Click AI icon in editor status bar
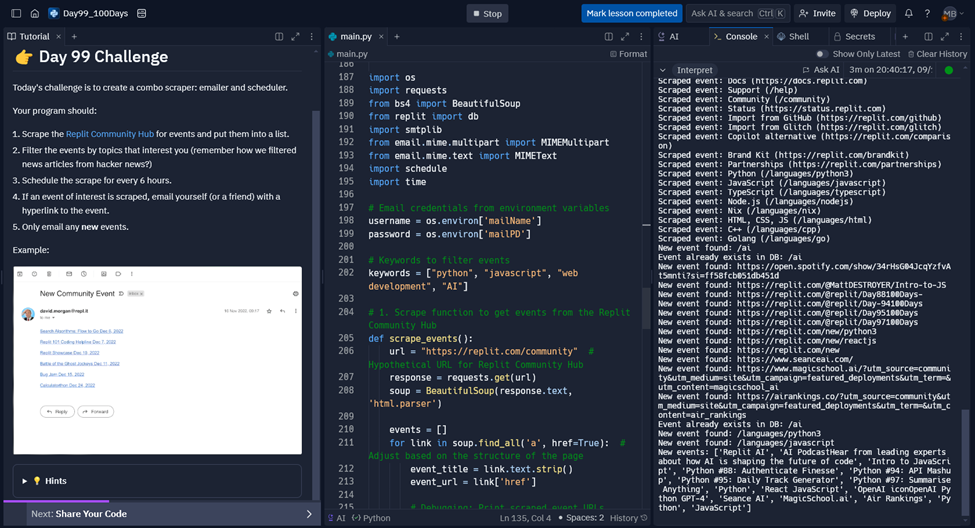 click(336, 518)
